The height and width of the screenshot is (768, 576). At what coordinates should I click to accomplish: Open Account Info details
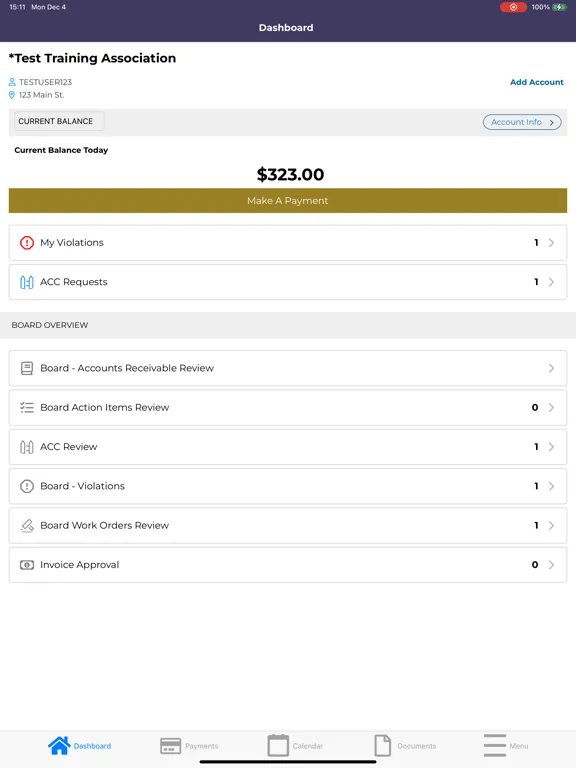[522, 122]
